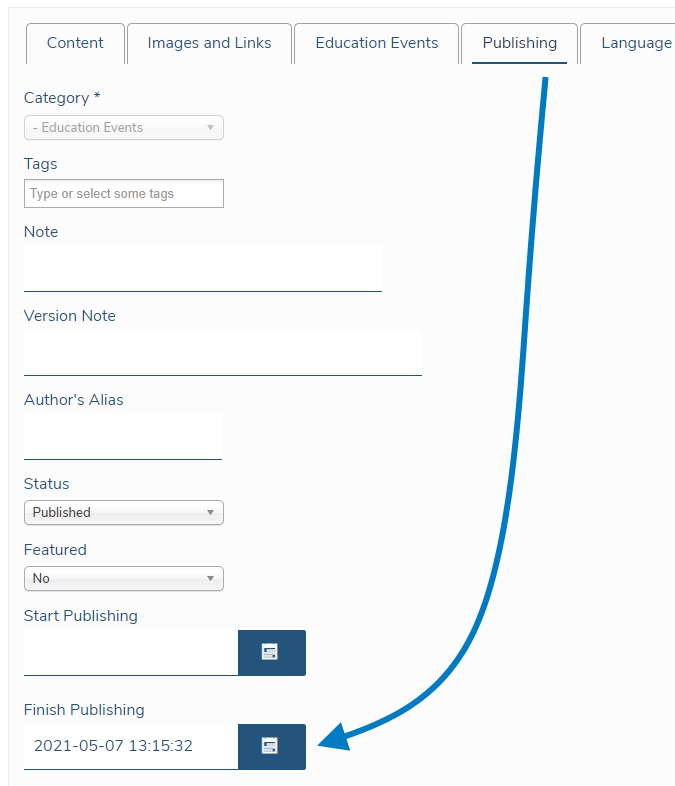Switch to the Images and Links tab
The width and height of the screenshot is (675, 786).
(209, 43)
